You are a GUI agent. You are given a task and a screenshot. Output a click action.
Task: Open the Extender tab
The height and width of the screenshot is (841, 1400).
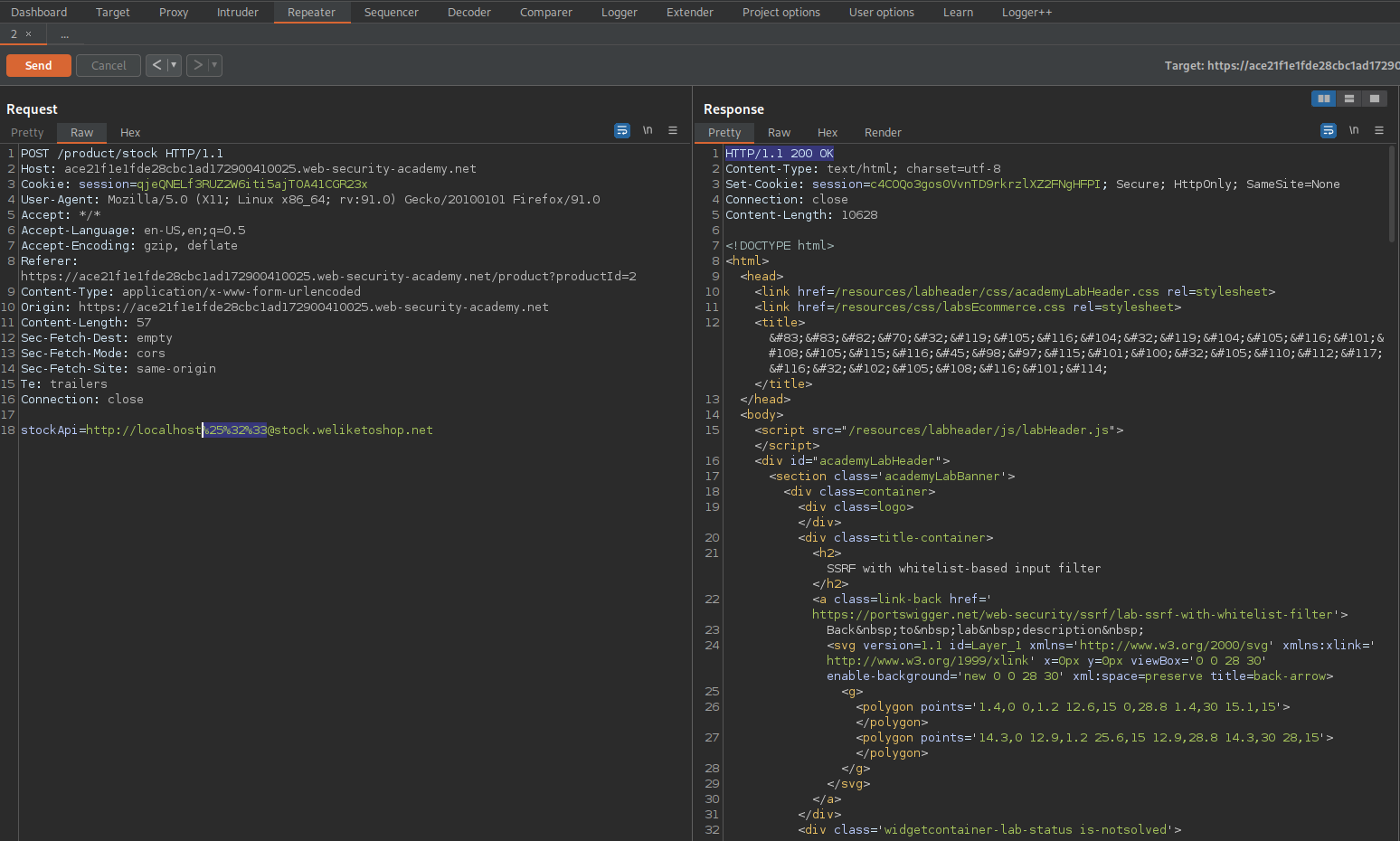pos(690,12)
